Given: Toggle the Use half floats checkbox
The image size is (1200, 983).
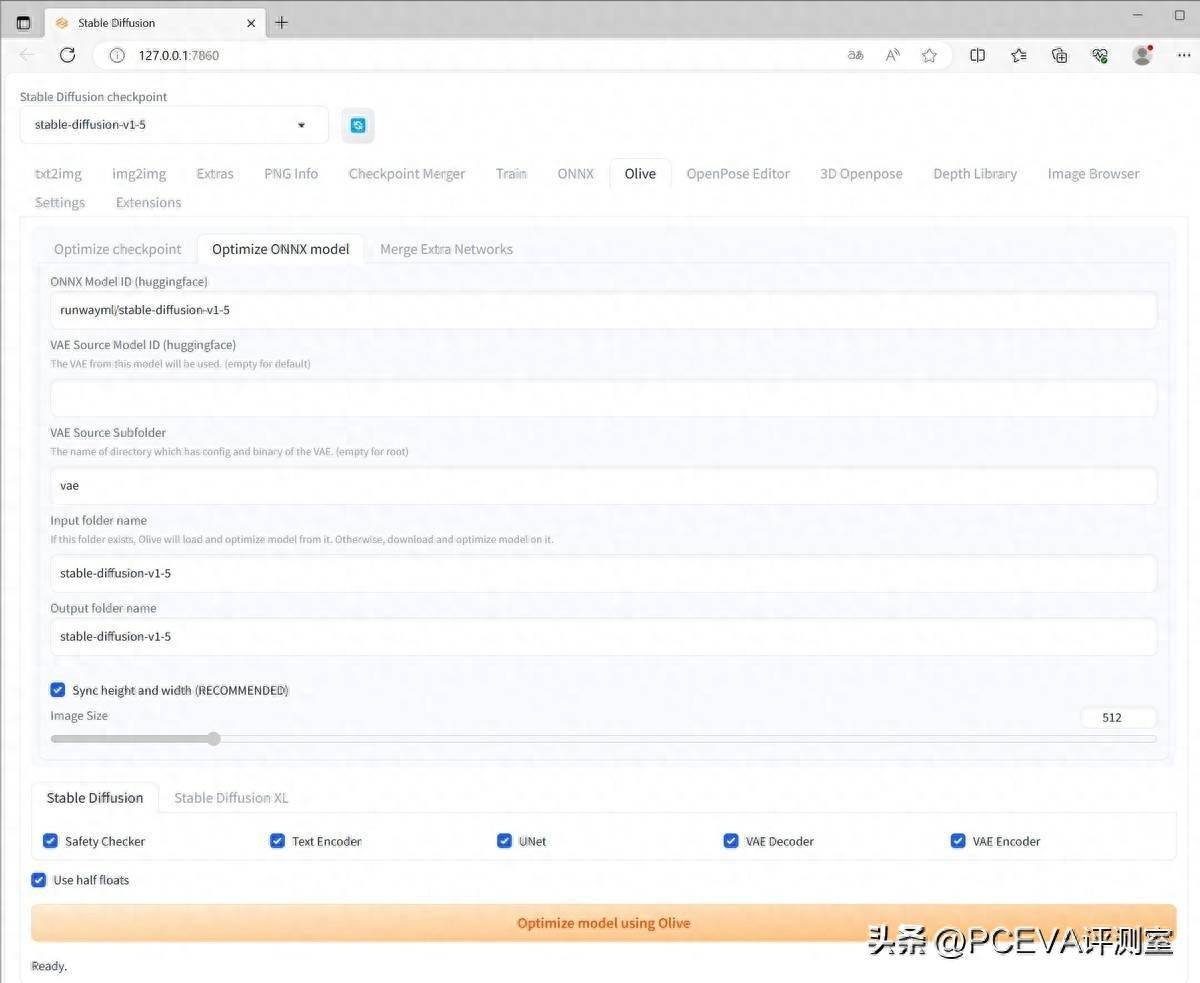Looking at the screenshot, I should 38,880.
